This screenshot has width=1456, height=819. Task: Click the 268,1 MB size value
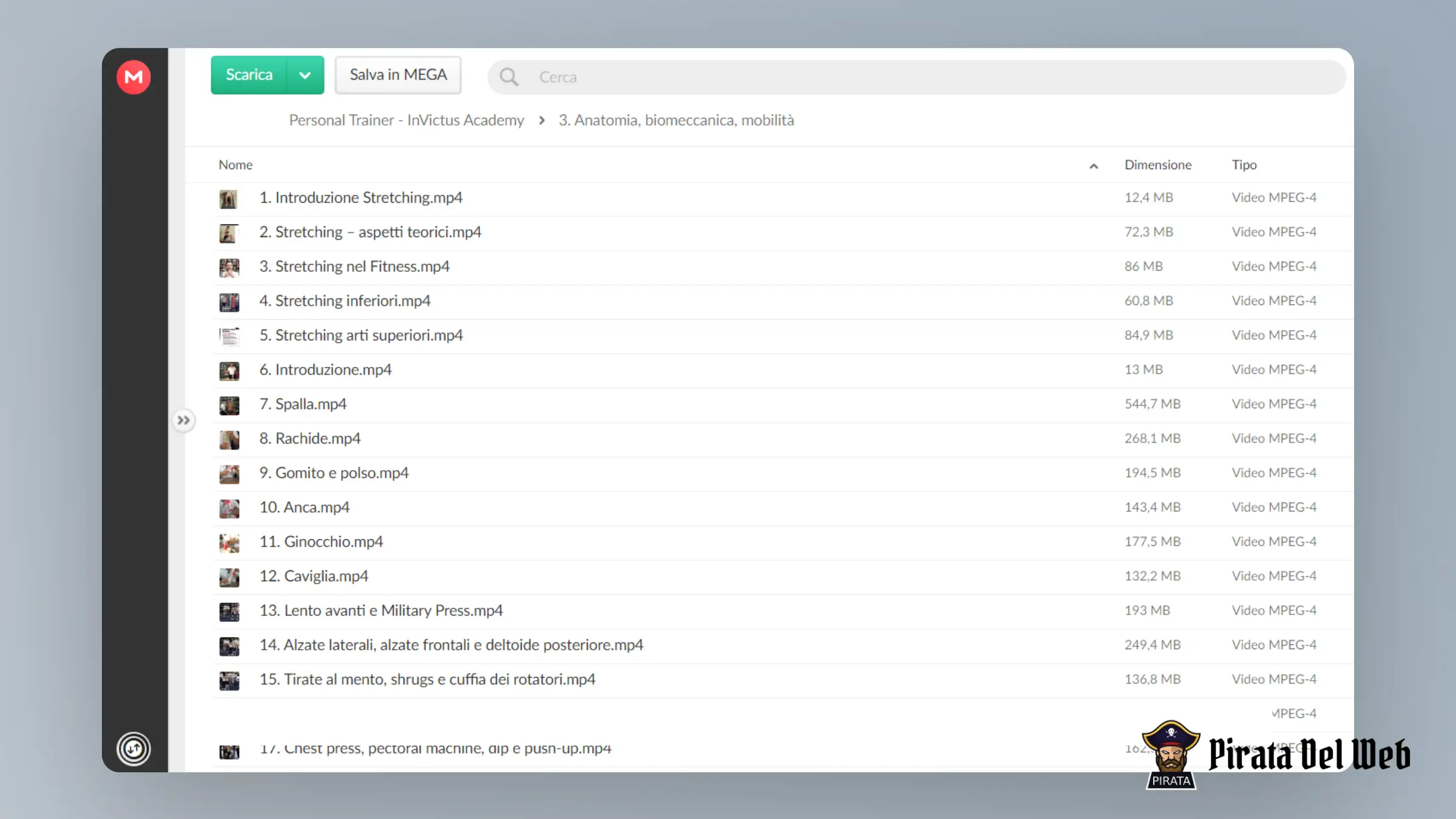coord(1152,438)
